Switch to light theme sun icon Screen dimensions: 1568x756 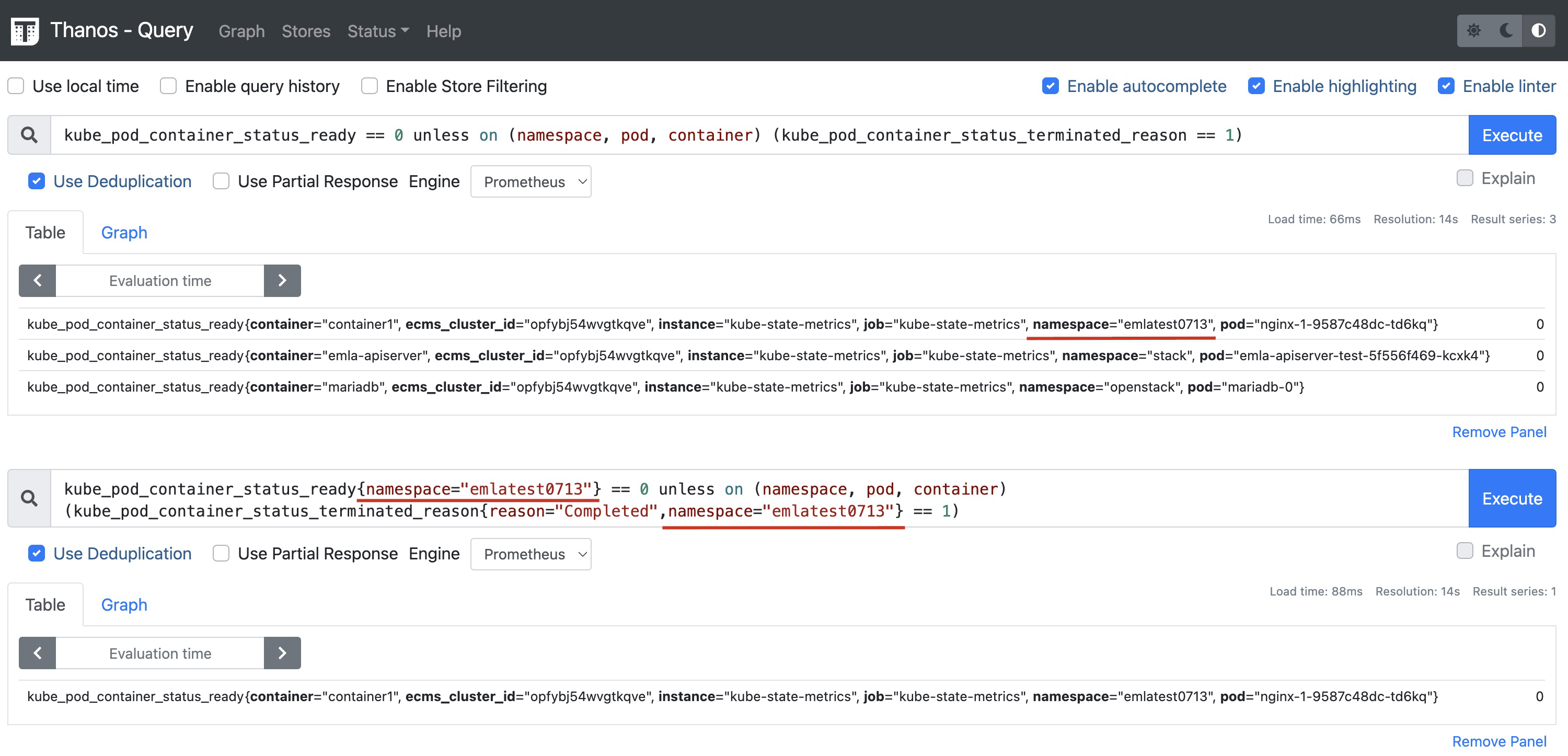1473,30
